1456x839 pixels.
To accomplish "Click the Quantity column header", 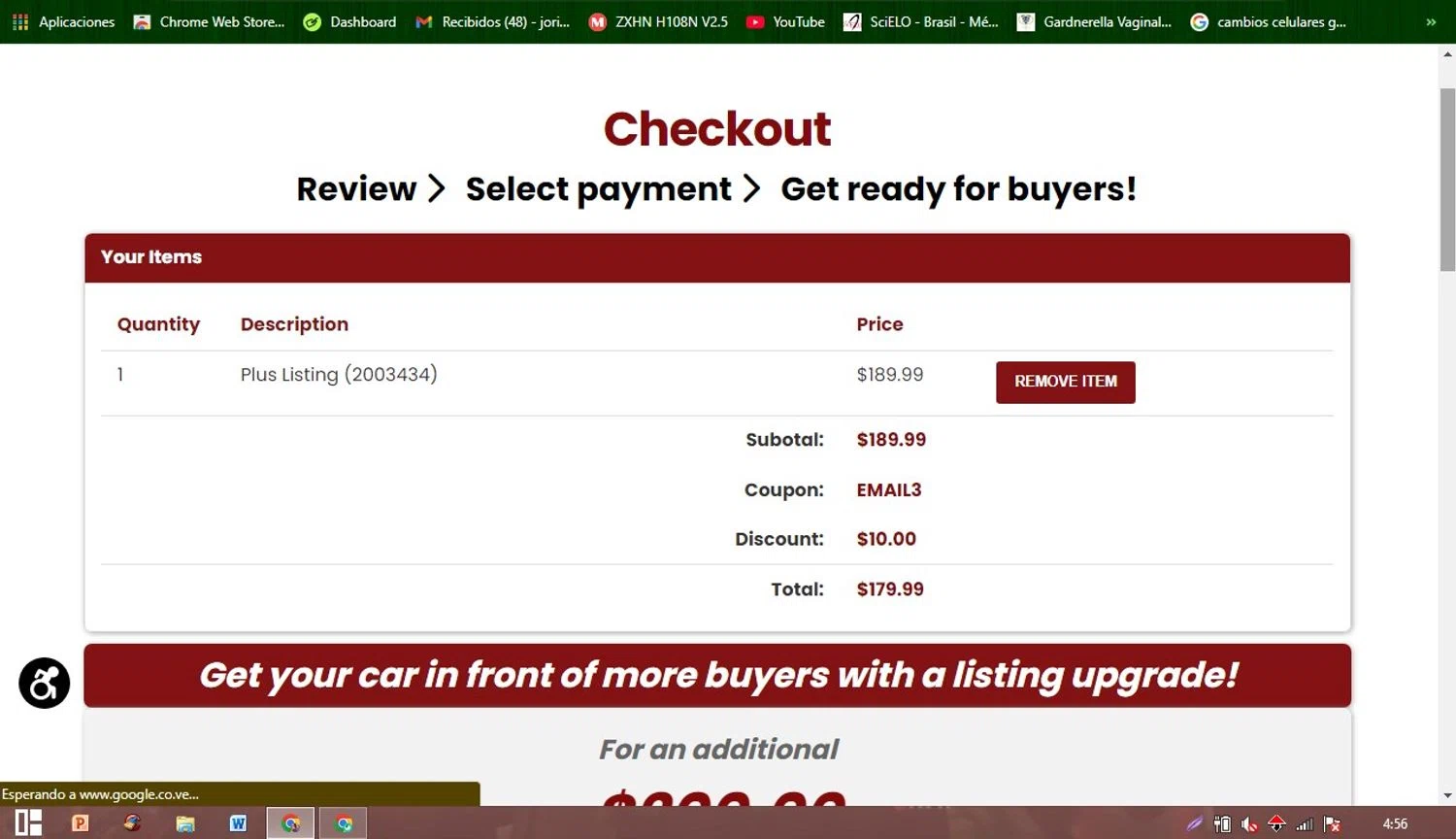I will 158,324.
